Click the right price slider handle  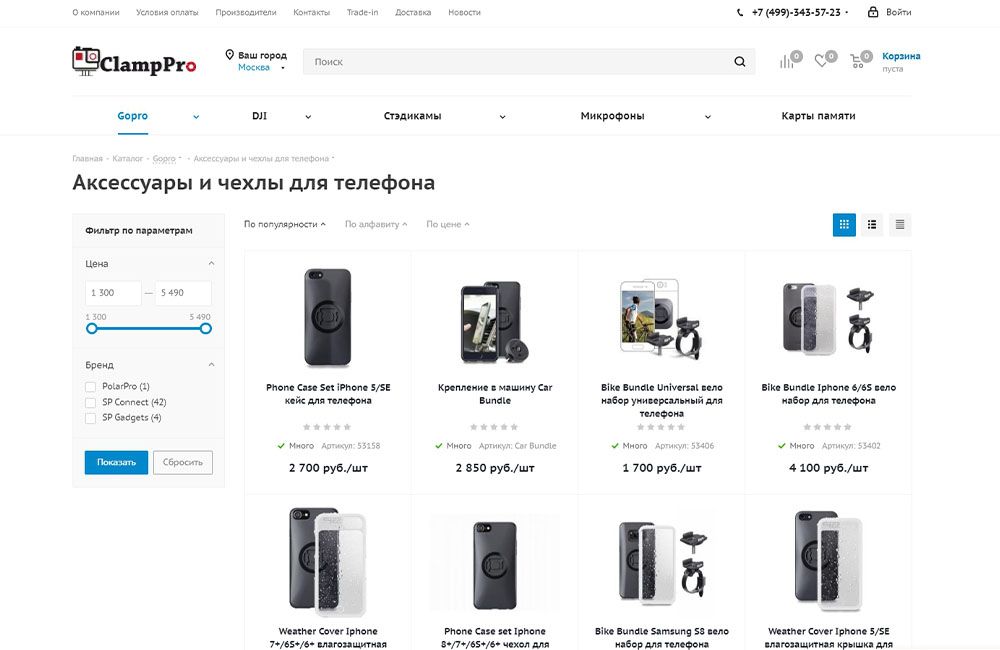[x=206, y=328]
